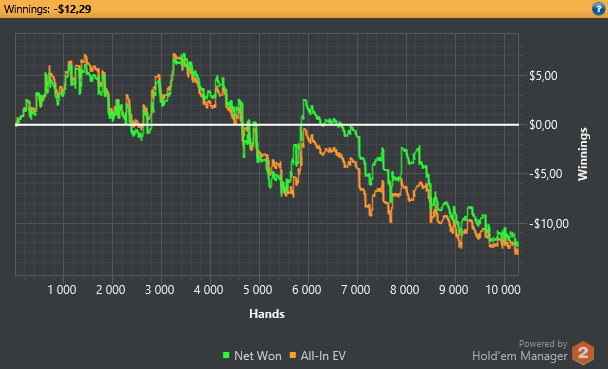Select the 3 000 hands axis label
This screenshot has height=369, width=608.
159,290
